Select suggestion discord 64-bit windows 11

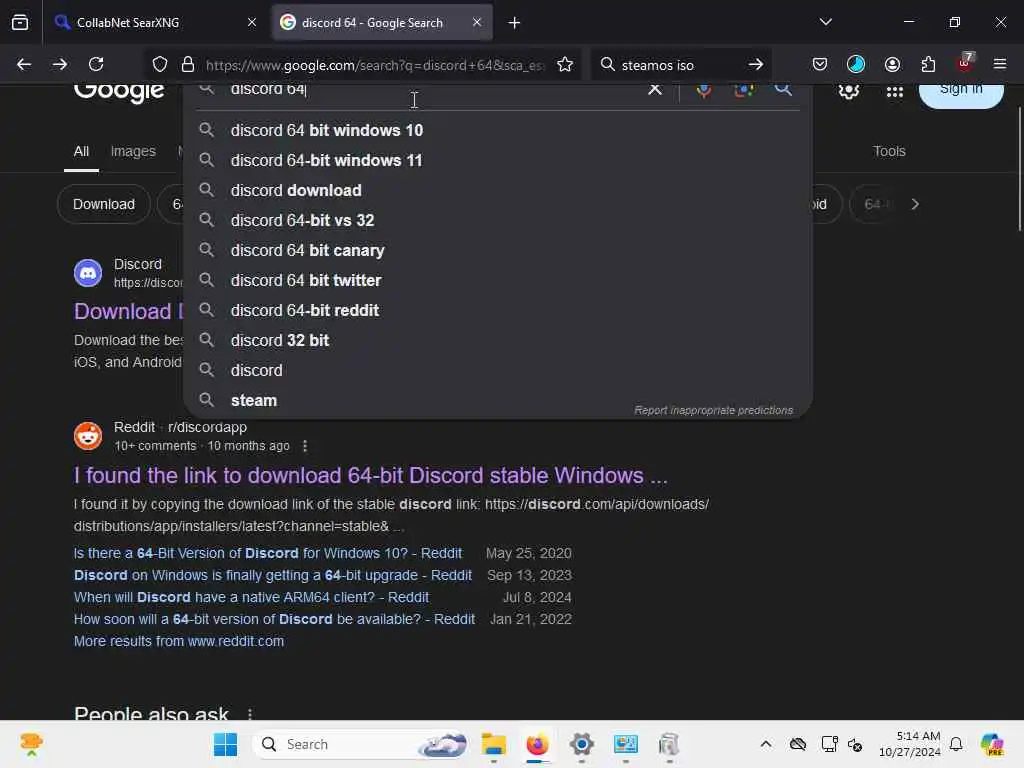point(498,160)
